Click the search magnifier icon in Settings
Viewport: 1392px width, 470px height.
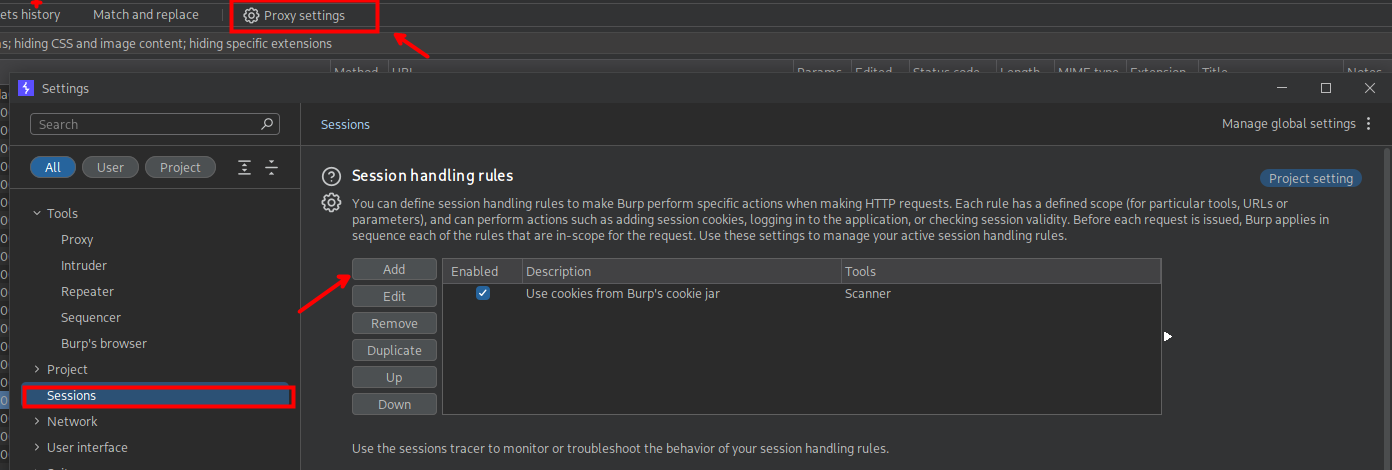tap(267, 125)
